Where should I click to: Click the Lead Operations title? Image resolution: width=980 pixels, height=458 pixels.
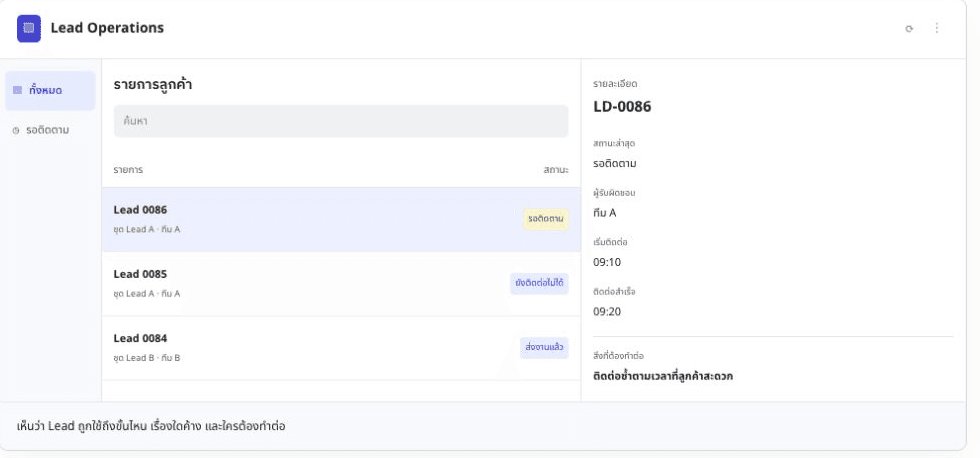[108, 28]
